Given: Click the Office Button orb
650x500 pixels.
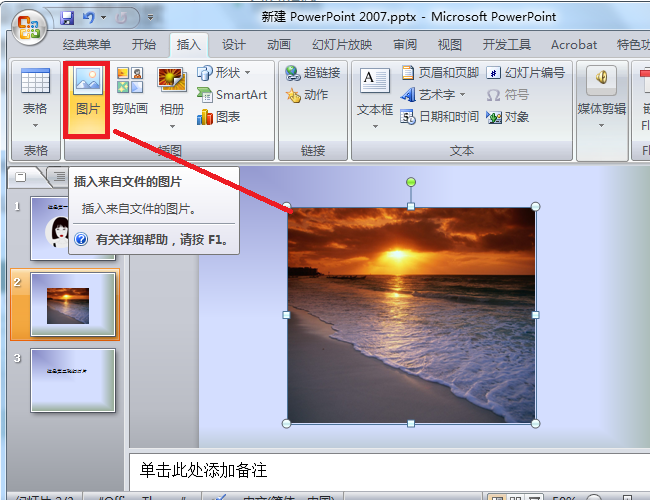Looking at the screenshot, I should pos(28,27).
